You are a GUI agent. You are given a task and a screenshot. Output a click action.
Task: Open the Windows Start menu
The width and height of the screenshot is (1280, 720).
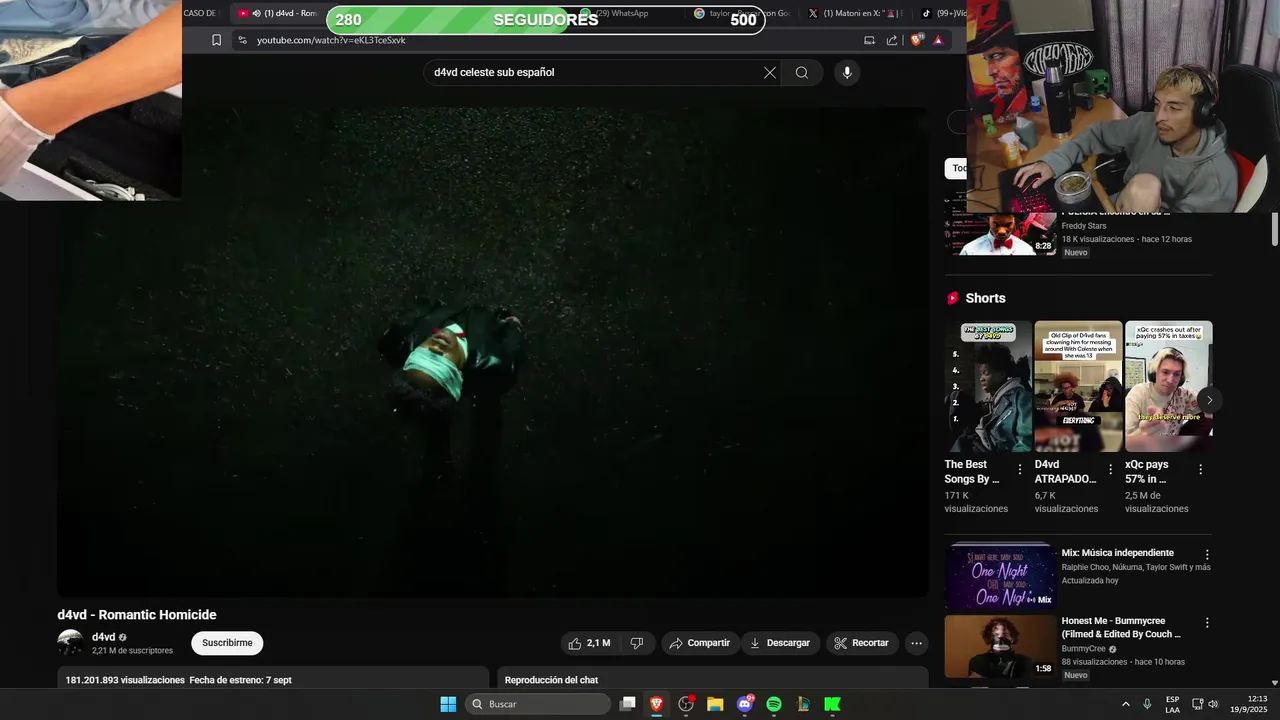click(x=448, y=704)
